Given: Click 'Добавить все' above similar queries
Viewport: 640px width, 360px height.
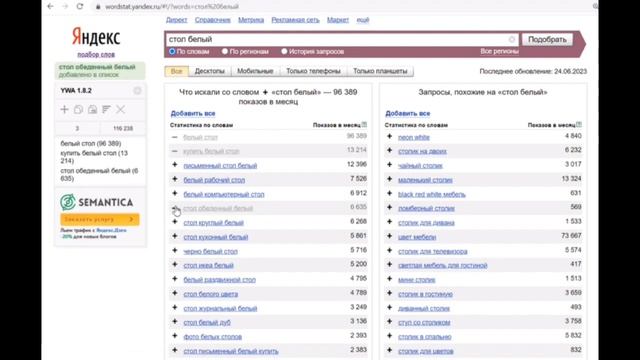Looking at the screenshot, I should pos(407,113).
